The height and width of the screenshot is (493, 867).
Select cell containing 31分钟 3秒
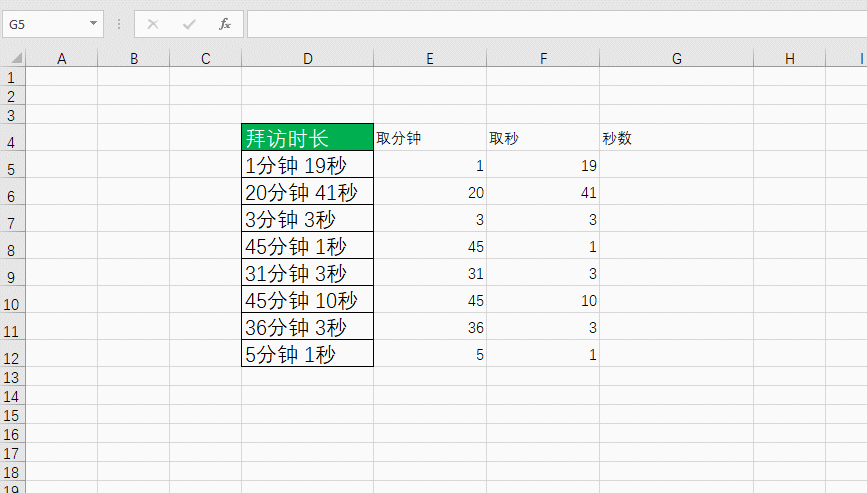coord(307,273)
